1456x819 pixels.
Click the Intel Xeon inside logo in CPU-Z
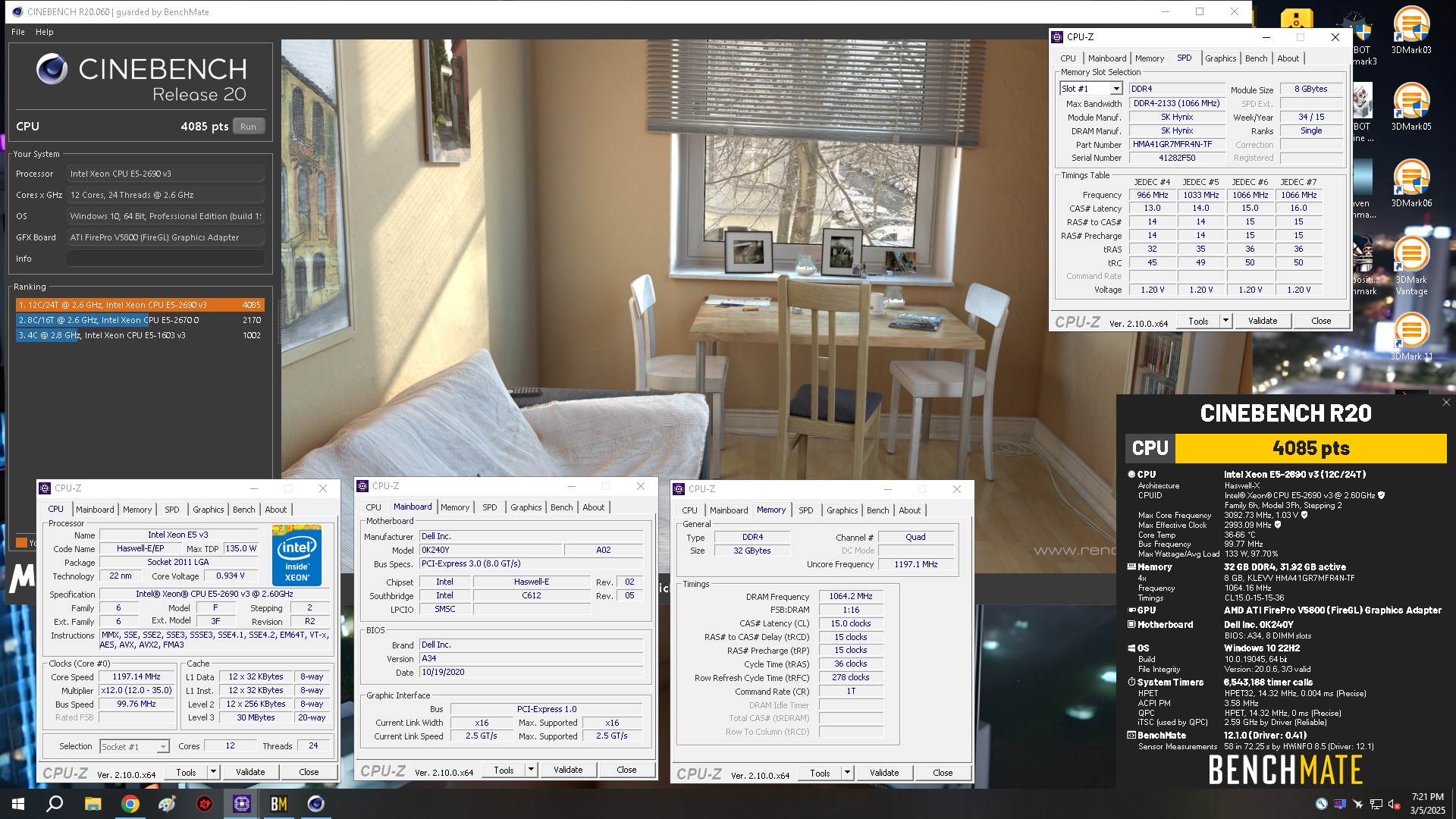point(297,556)
